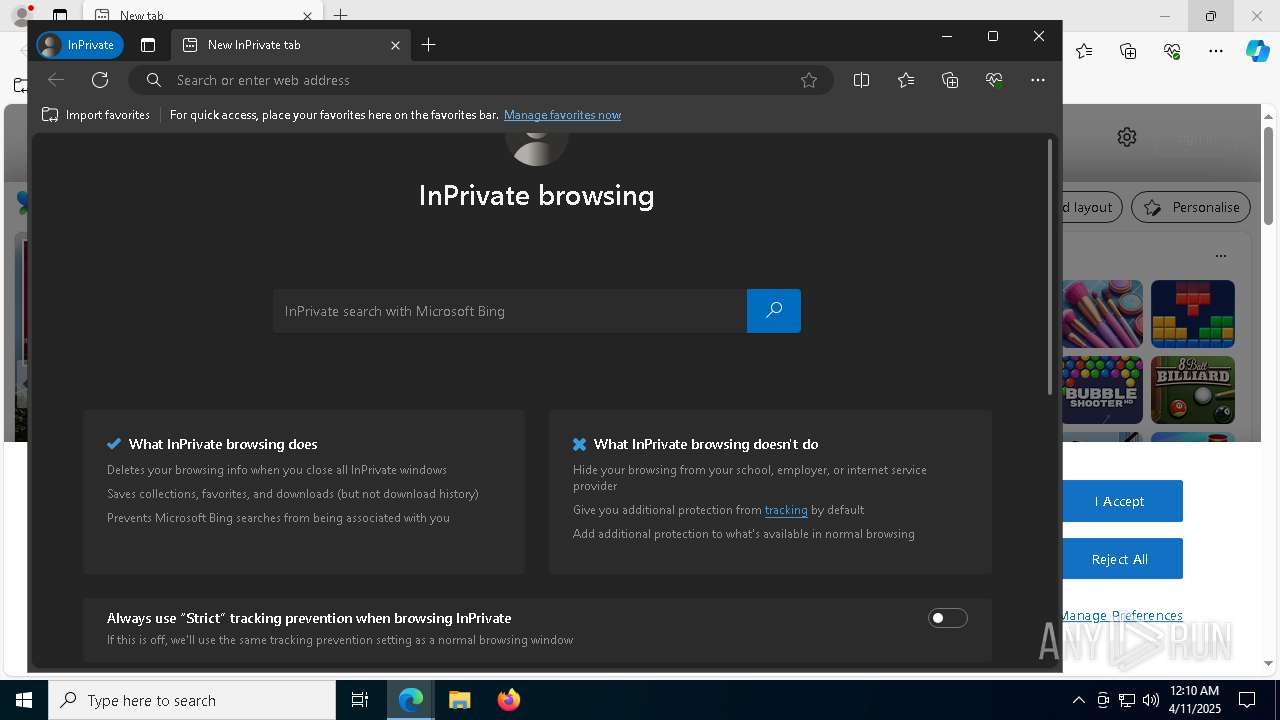The image size is (1280, 720).
Task: Open the clock showing 12:10 AM
Action: [x=1195, y=700]
